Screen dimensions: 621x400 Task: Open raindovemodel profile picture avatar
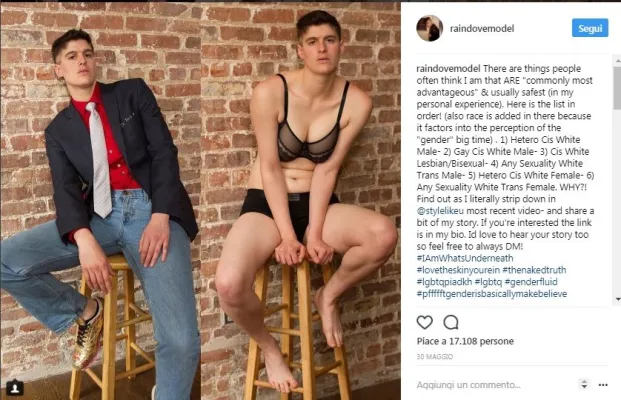pyautogui.click(x=429, y=28)
